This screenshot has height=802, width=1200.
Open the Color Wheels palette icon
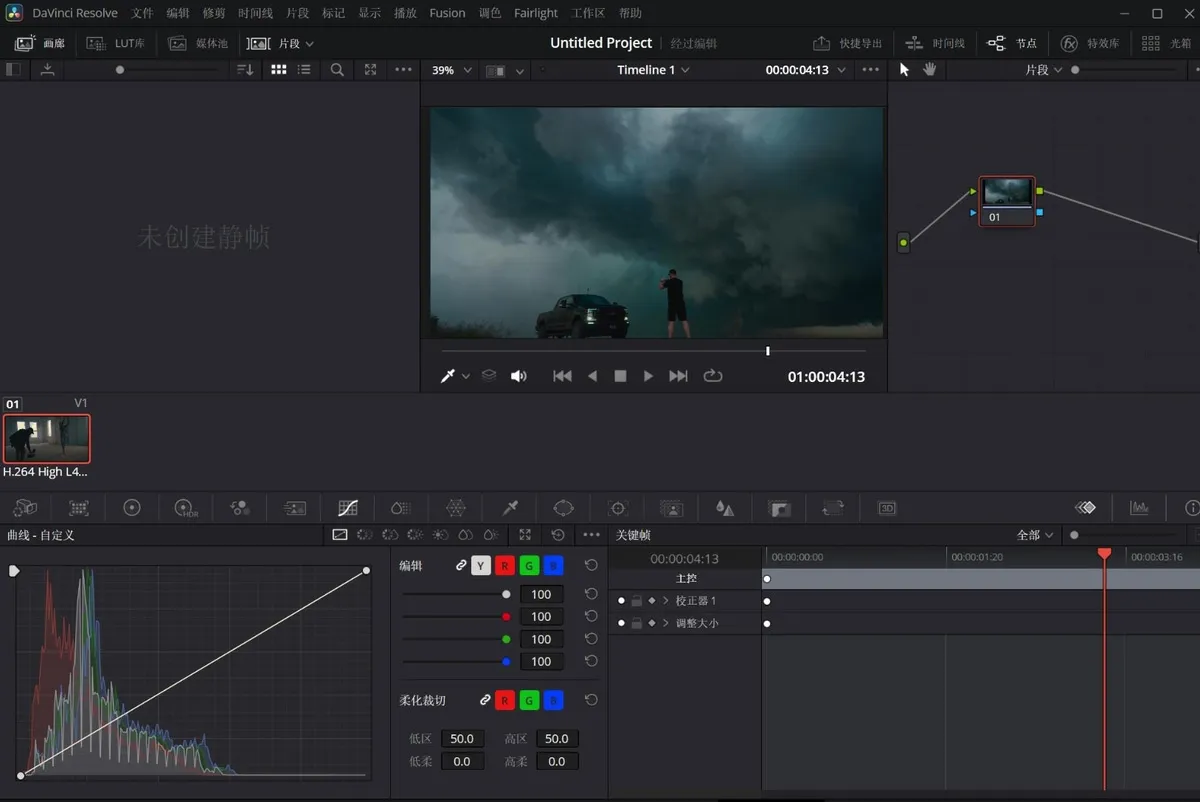(132, 508)
